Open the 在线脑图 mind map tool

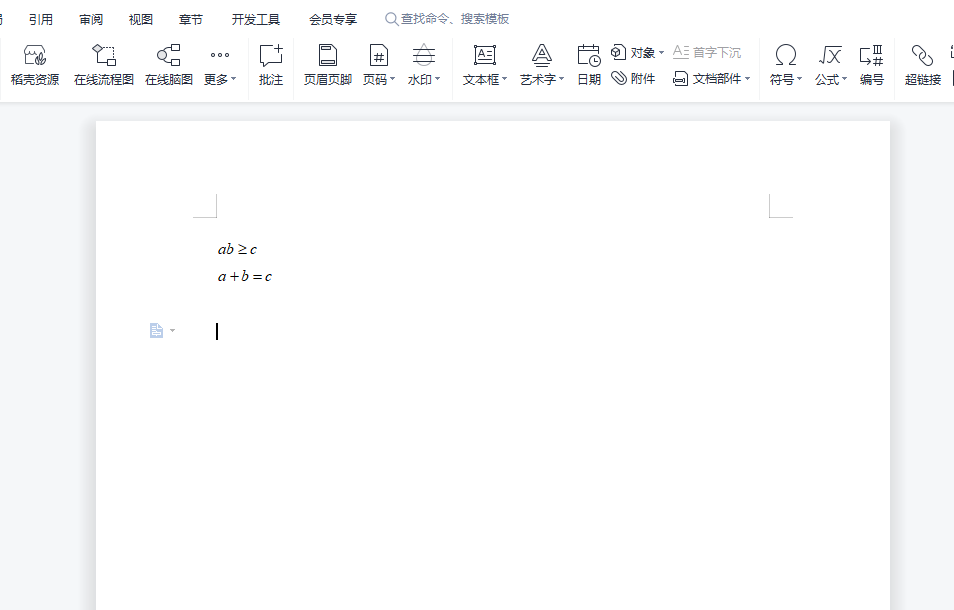coord(169,65)
